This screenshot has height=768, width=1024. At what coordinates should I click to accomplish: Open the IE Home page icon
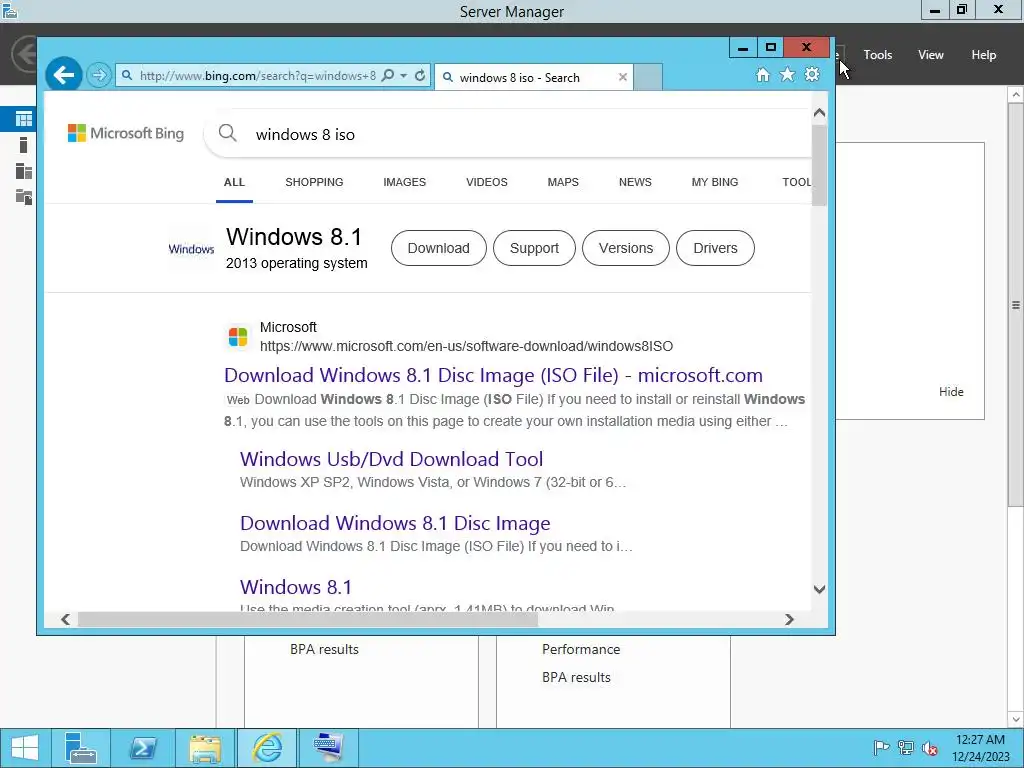[763, 75]
